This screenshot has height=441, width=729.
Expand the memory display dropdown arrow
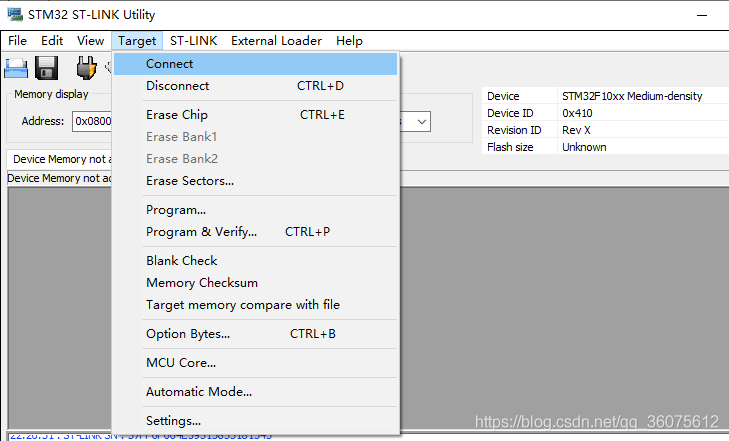pos(421,122)
